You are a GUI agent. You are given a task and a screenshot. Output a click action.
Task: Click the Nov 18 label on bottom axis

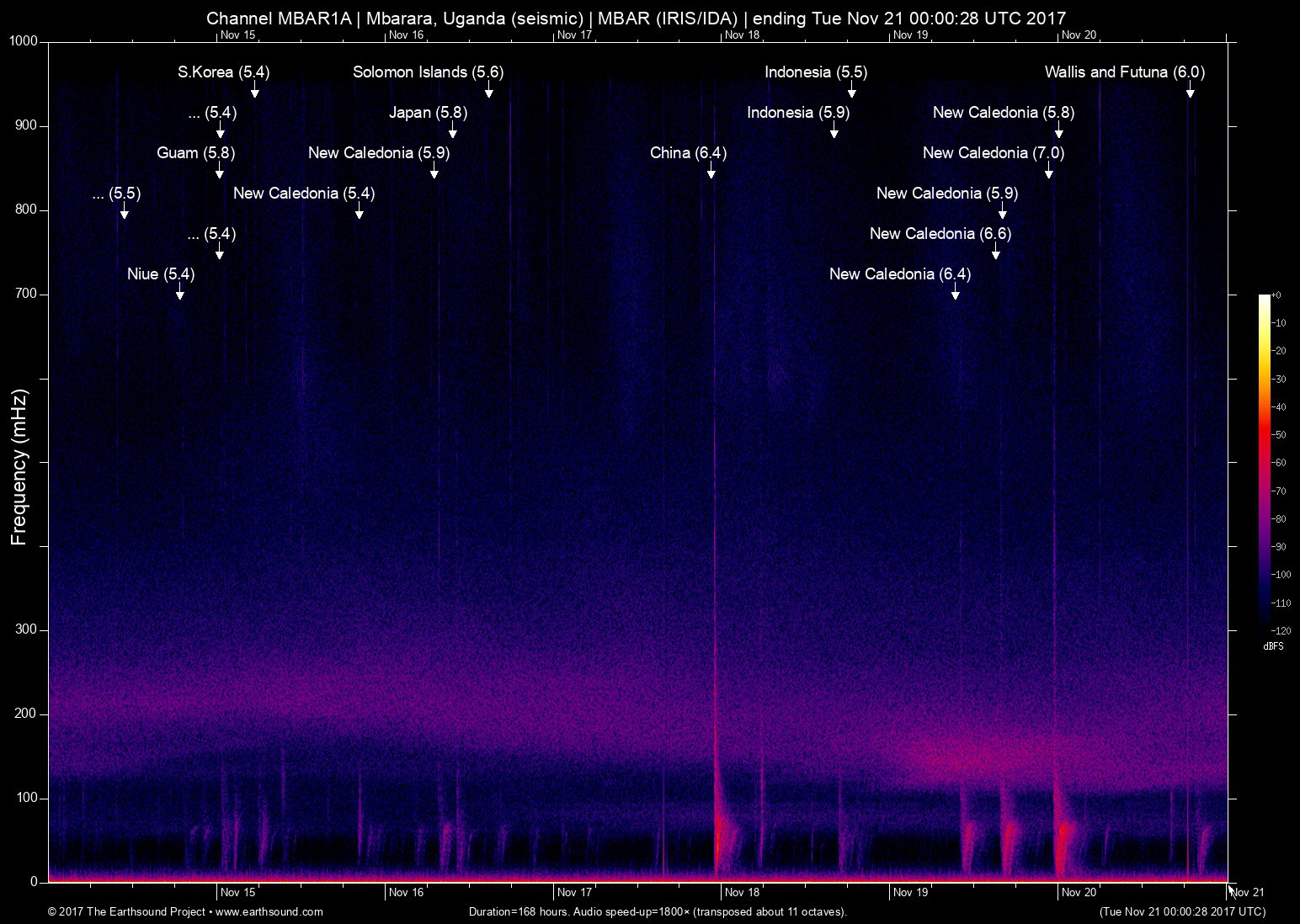742,892
